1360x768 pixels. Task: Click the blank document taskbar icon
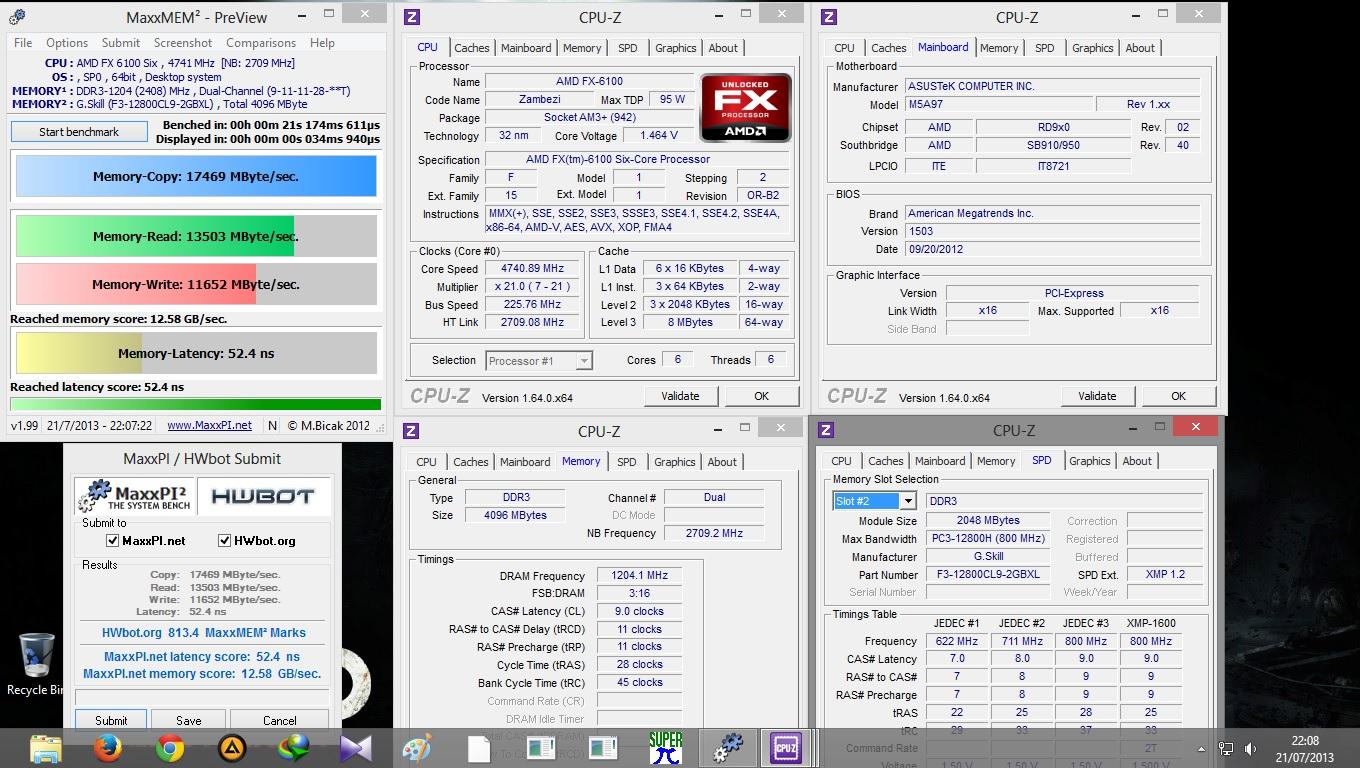click(x=479, y=748)
